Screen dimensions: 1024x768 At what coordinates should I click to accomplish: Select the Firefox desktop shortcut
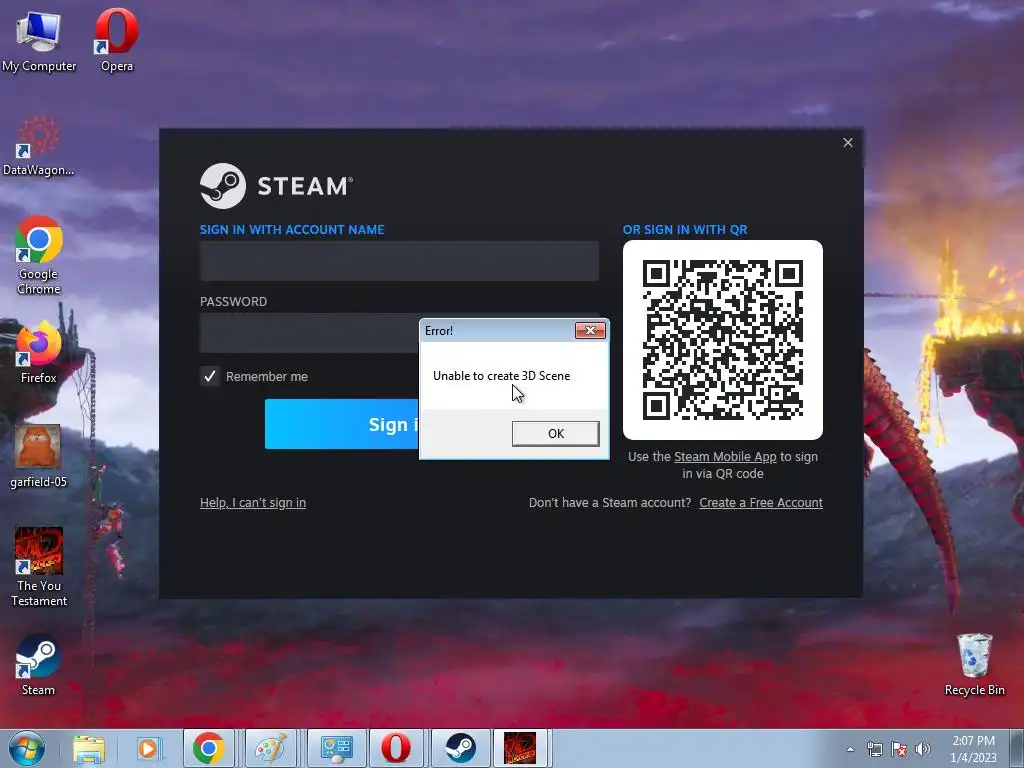(39, 353)
